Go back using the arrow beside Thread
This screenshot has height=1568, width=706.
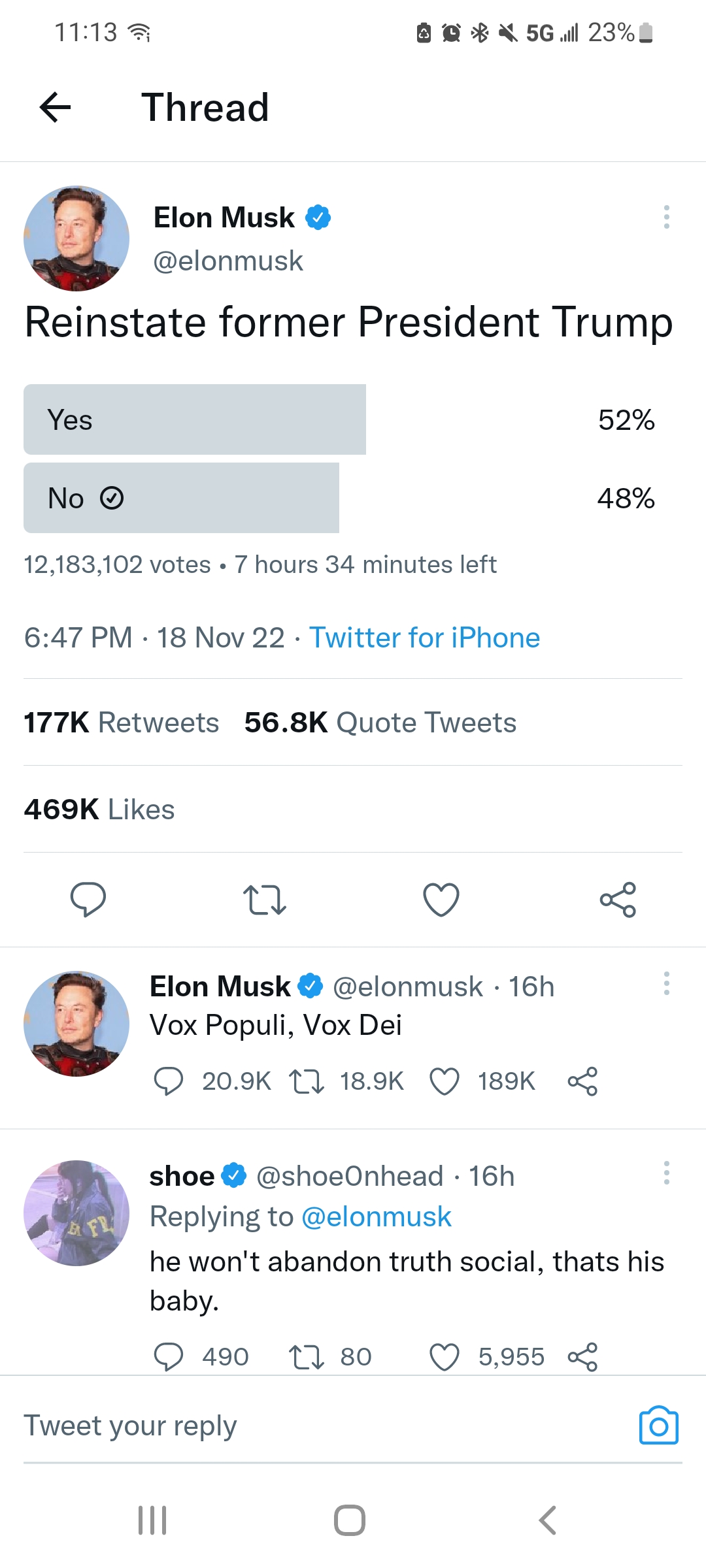point(55,107)
